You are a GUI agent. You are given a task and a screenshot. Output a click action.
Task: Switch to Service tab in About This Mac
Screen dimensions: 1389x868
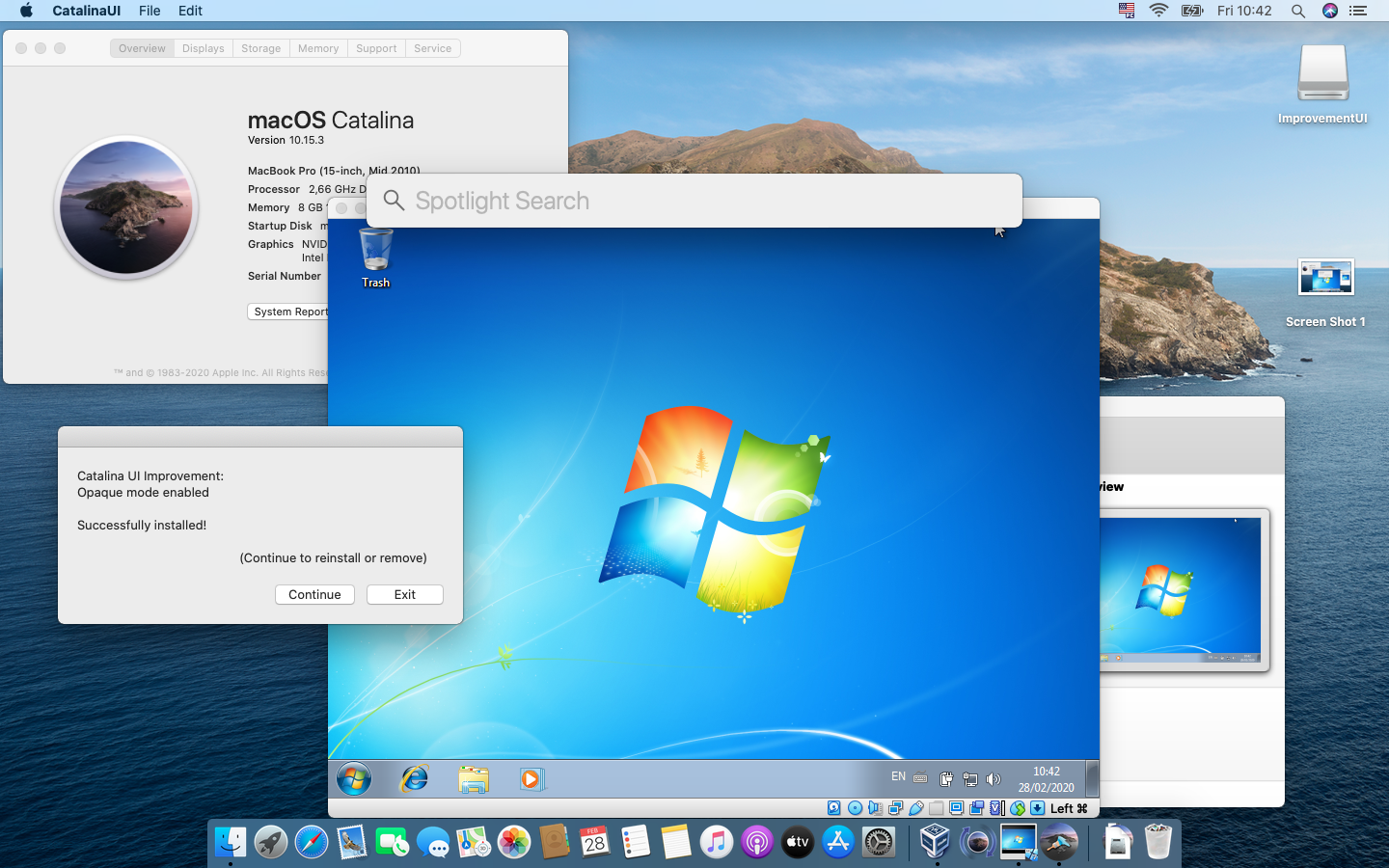click(x=432, y=48)
